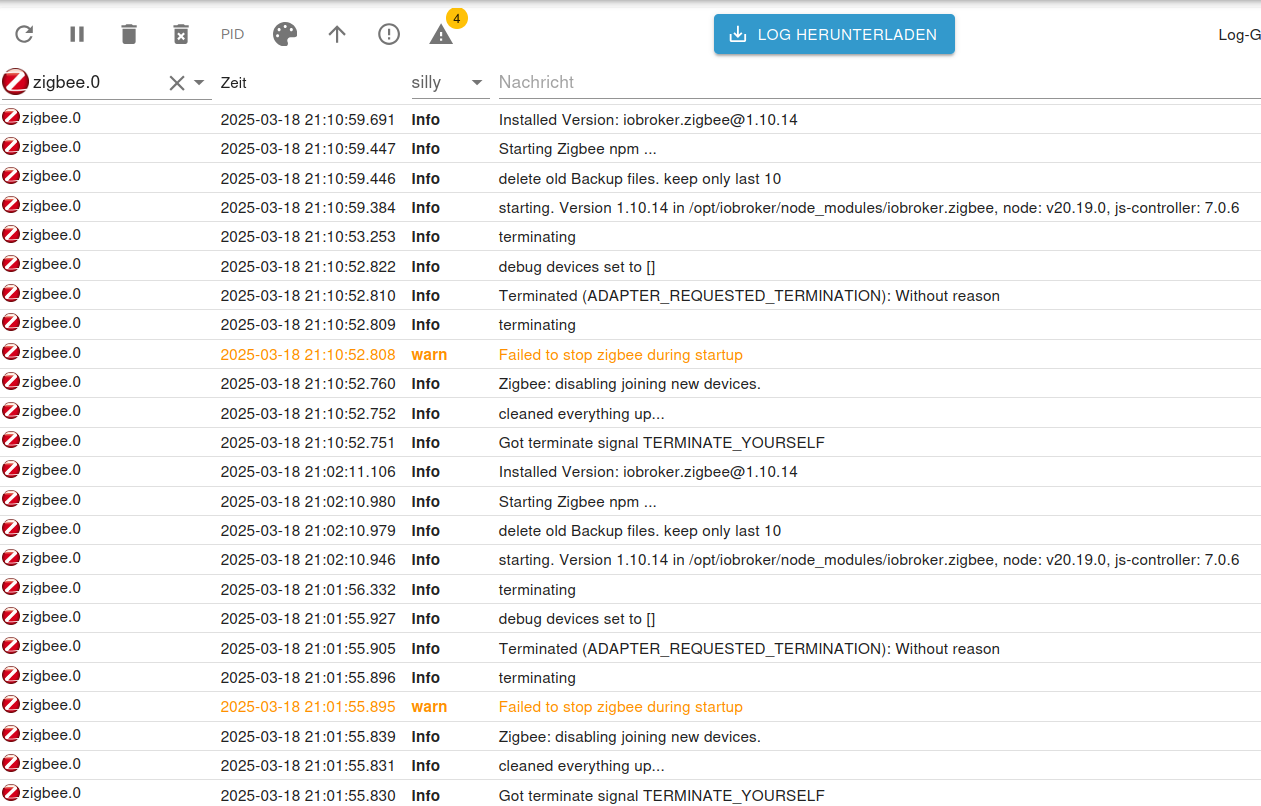This screenshot has width=1261, height=806.
Task: Click timestamp 2025-03-18 21:02:11.106
Action: tap(308, 472)
